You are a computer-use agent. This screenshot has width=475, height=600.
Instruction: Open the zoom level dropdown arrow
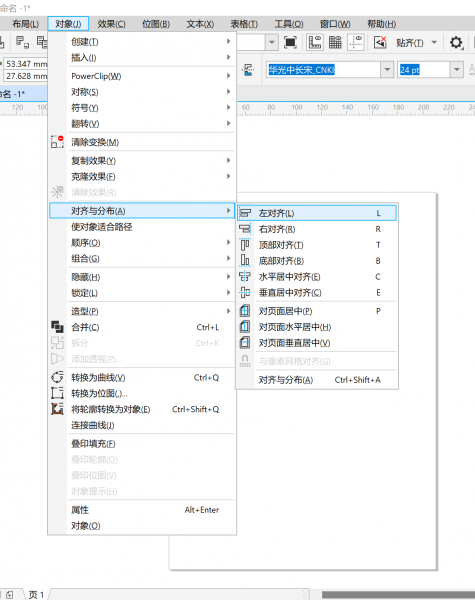pos(272,42)
